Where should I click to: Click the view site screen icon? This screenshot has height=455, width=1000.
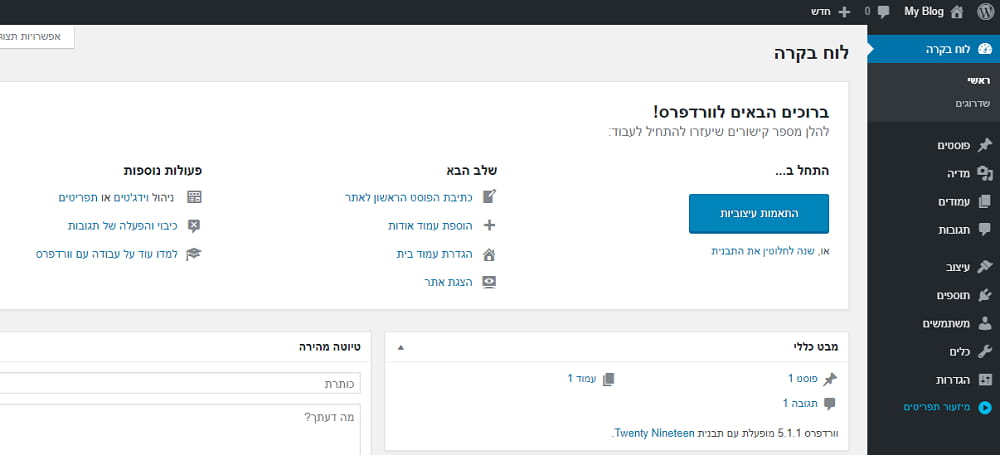pyautogui.click(x=489, y=282)
